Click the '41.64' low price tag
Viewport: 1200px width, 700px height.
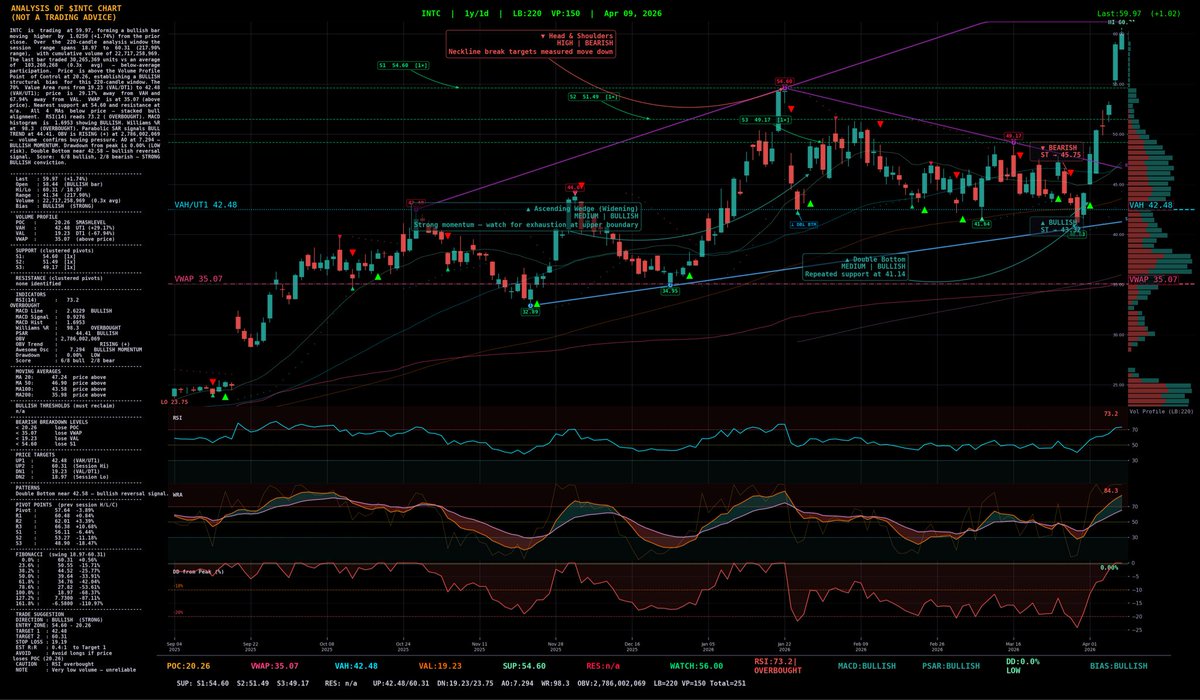point(981,224)
